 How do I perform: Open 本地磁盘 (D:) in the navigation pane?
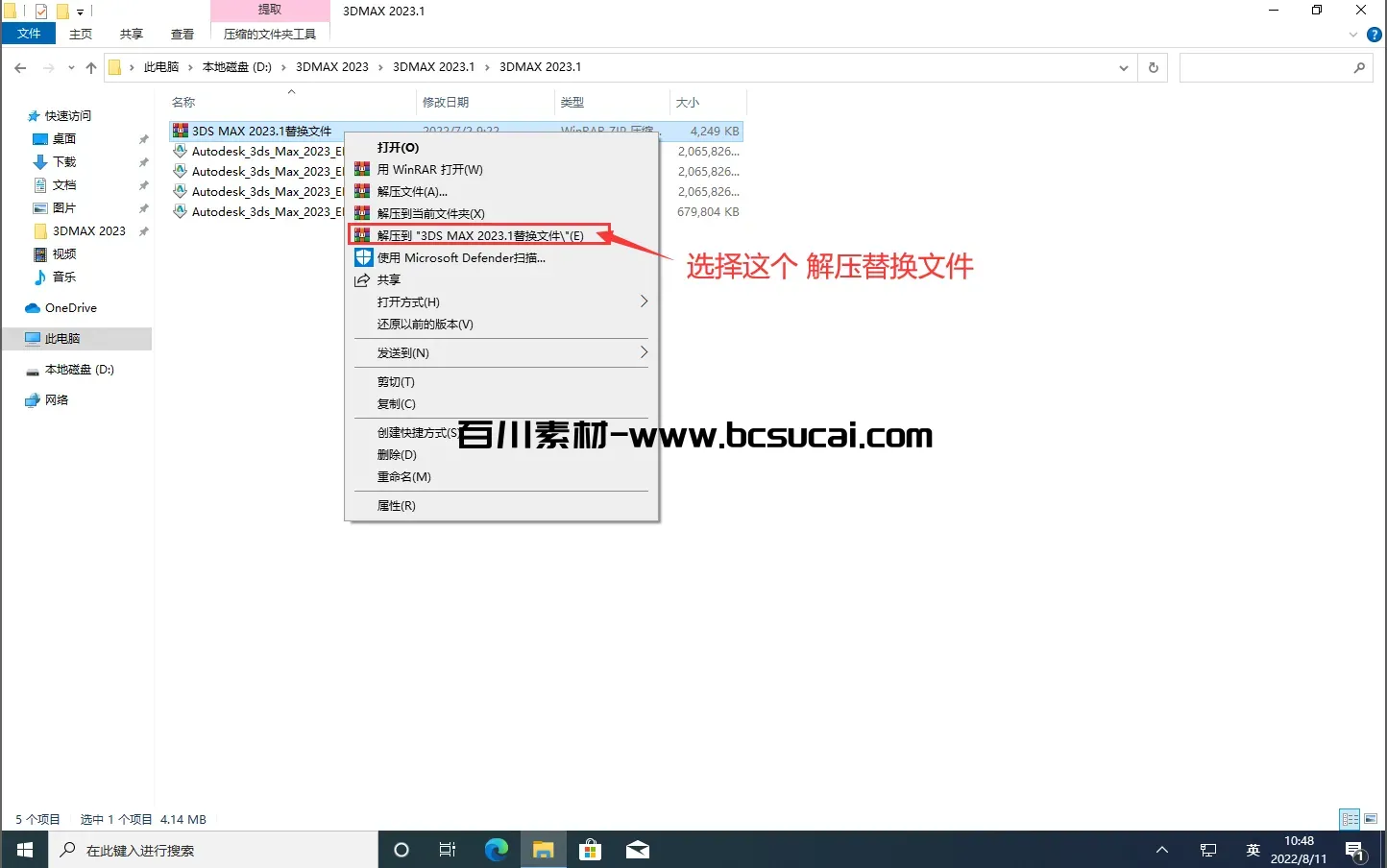point(80,370)
